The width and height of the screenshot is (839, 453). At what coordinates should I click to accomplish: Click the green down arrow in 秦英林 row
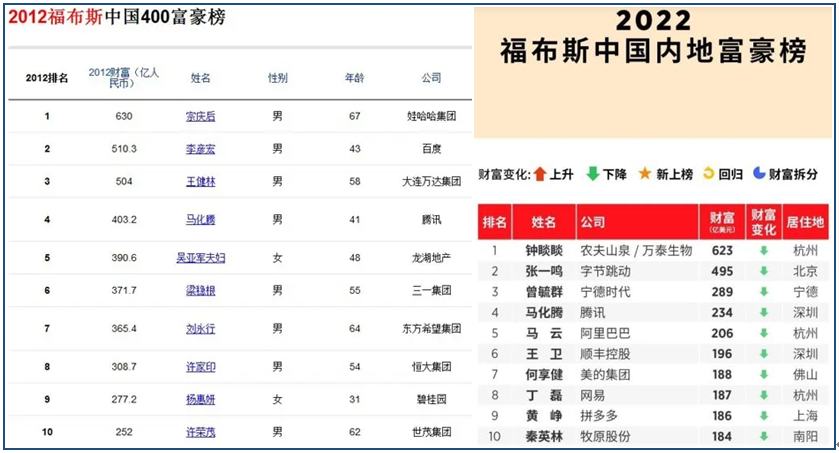point(764,436)
